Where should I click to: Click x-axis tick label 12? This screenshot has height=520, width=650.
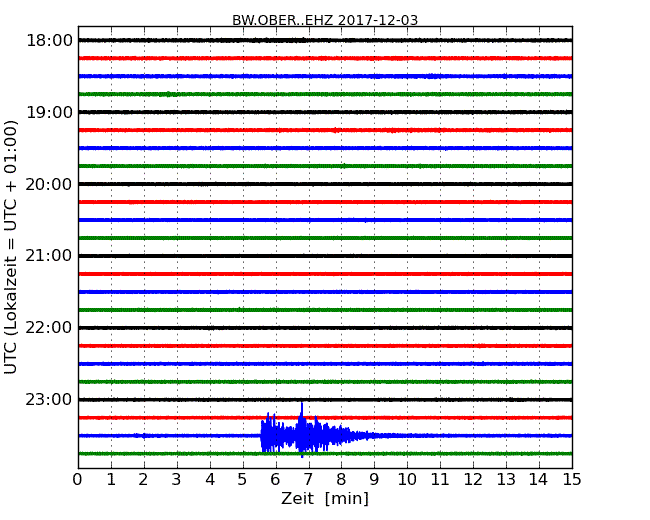[473, 480]
